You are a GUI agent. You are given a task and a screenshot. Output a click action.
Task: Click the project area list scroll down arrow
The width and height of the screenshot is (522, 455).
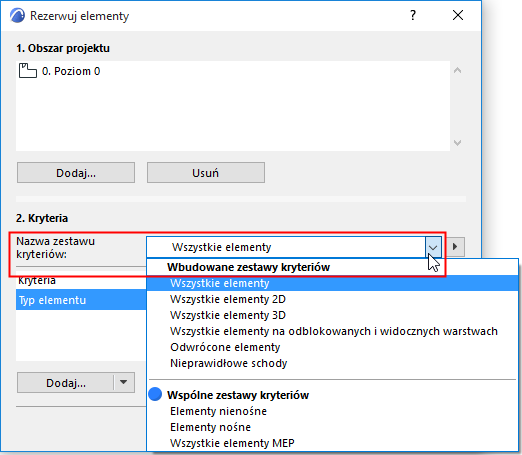(457, 143)
